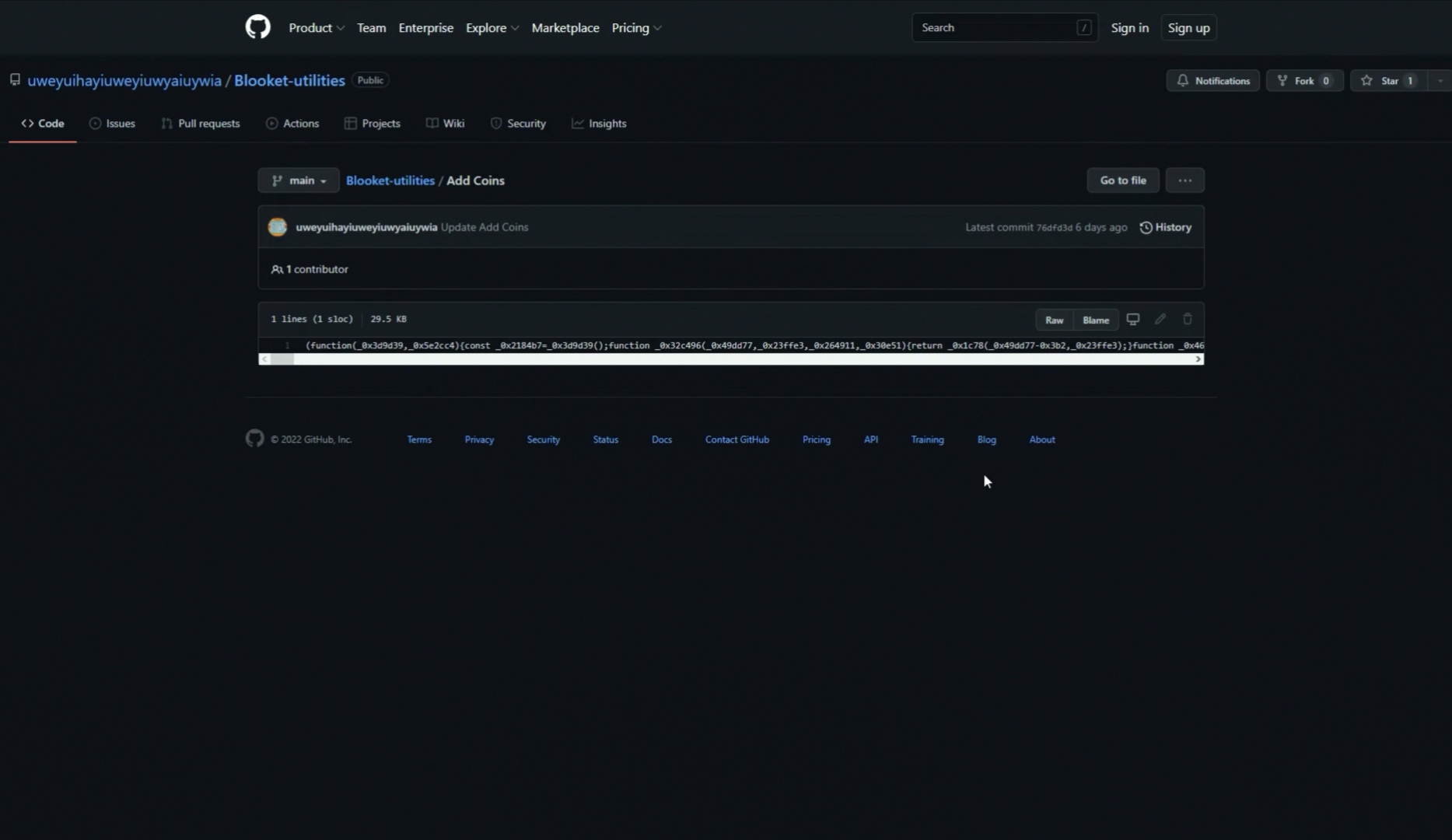Open commit History with clock icon
The width and height of the screenshot is (1452, 840).
pos(1165,227)
